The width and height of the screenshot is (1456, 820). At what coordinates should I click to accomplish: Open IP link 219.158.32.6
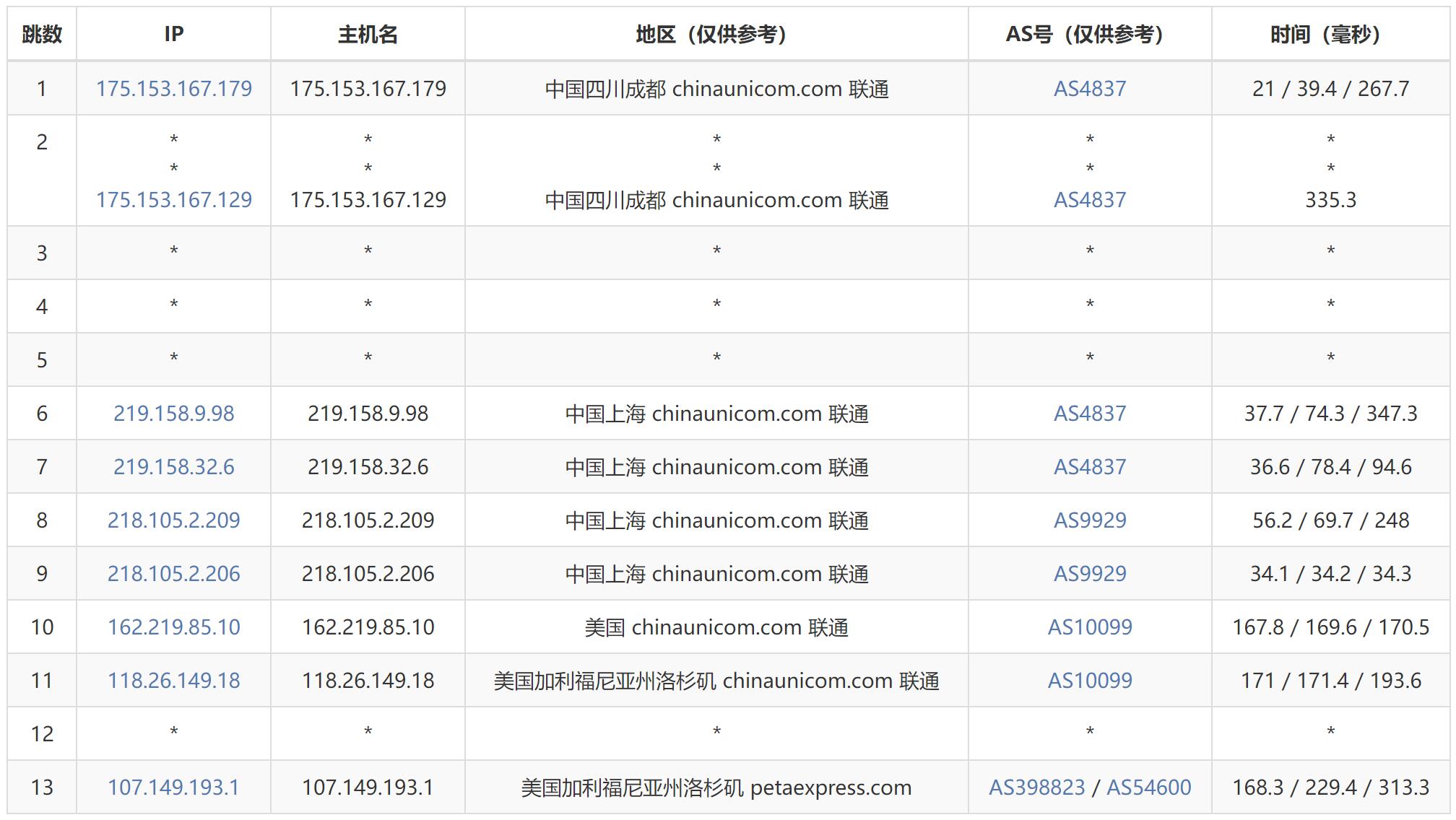[174, 467]
